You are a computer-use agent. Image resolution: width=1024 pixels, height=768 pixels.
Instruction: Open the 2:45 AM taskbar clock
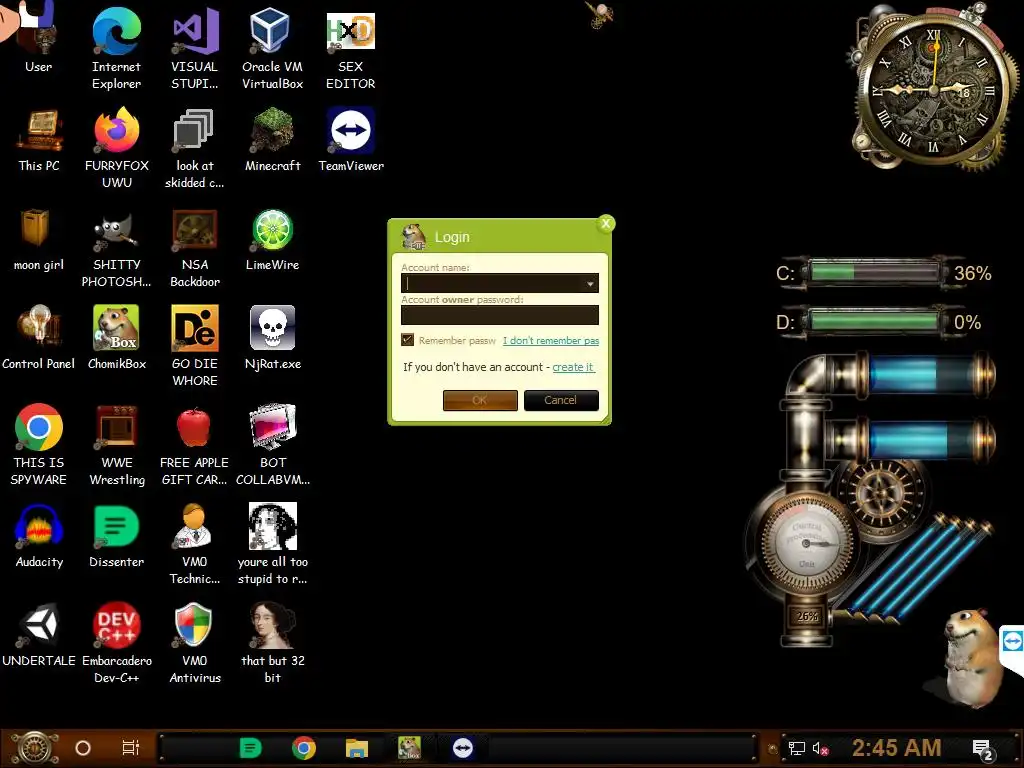pos(897,748)
